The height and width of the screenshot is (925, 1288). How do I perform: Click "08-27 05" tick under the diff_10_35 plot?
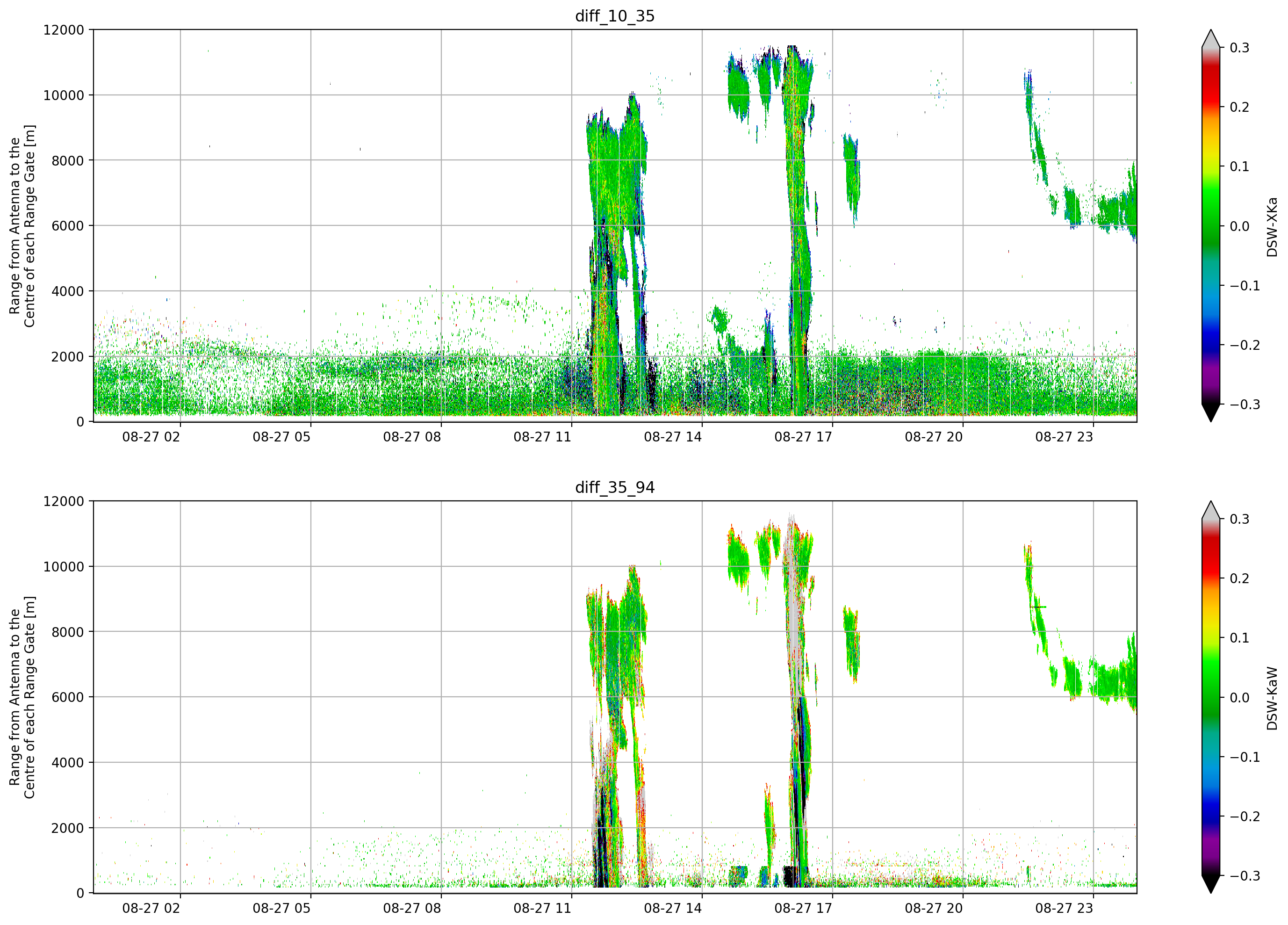(282, 437)
